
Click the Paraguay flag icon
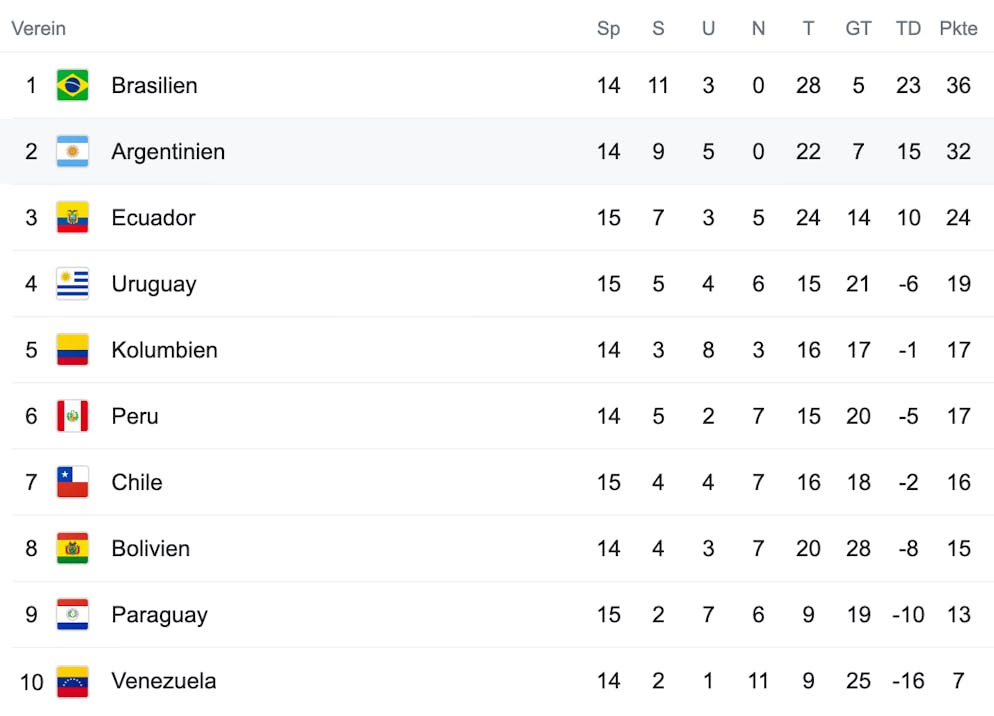72,615
